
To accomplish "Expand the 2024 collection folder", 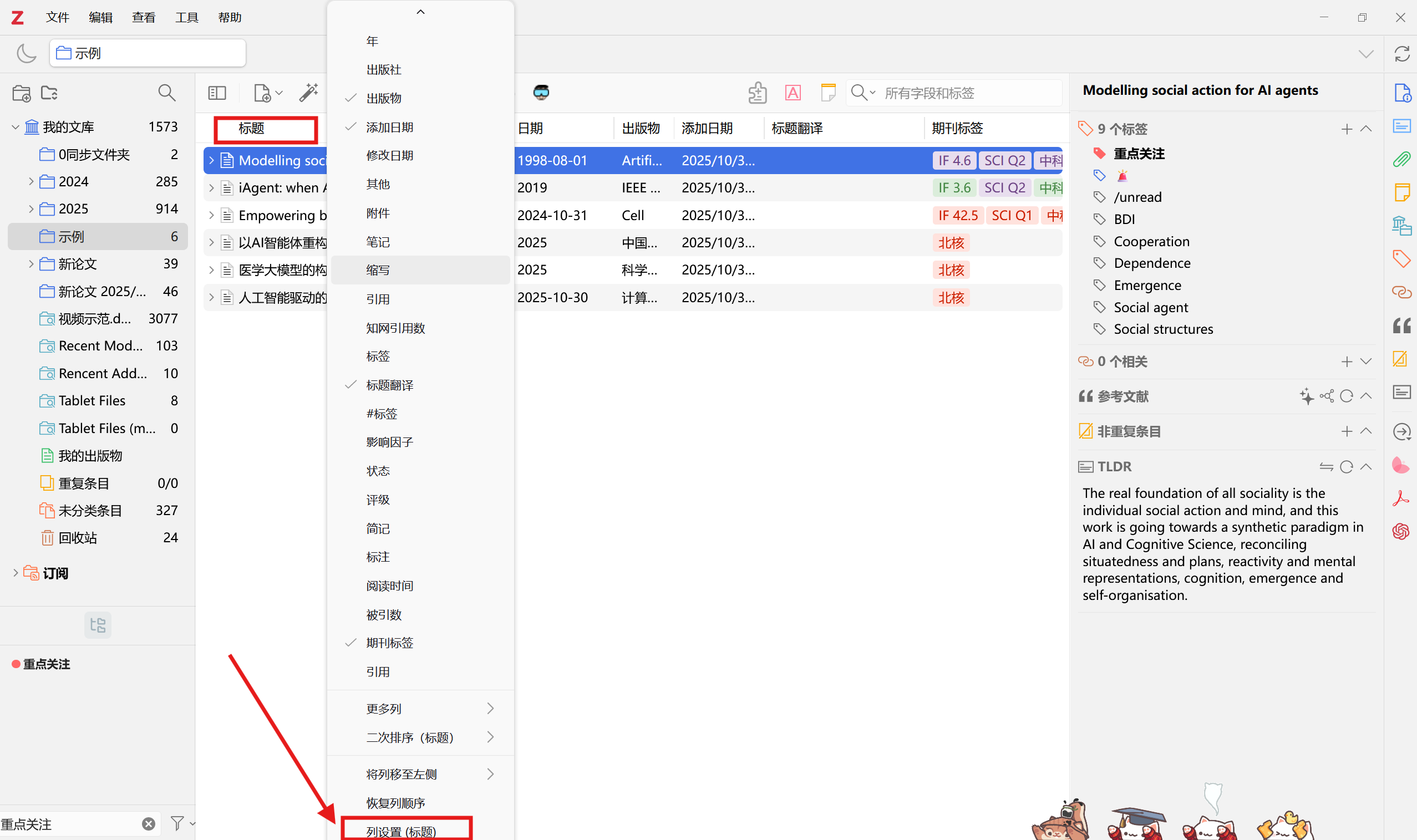I will [31, 182].
